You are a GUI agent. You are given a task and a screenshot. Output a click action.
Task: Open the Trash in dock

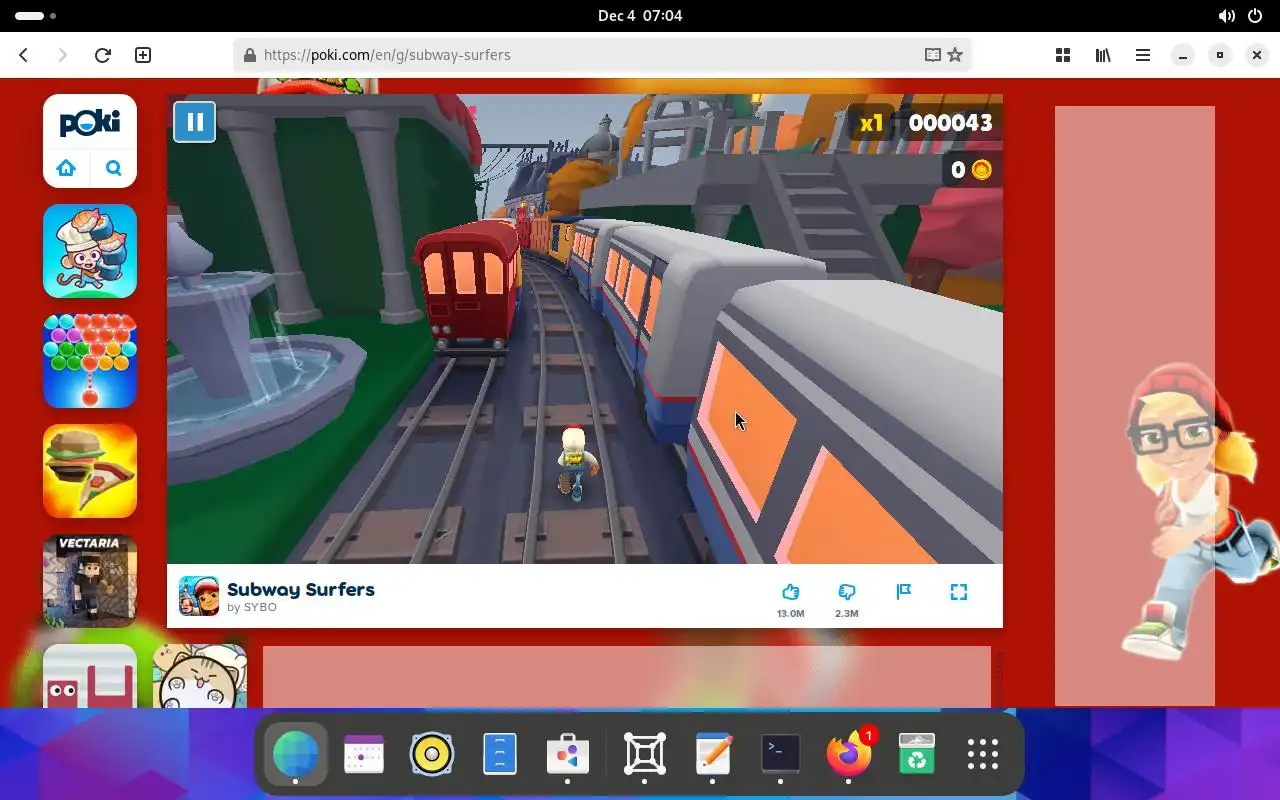click(916, 755)
